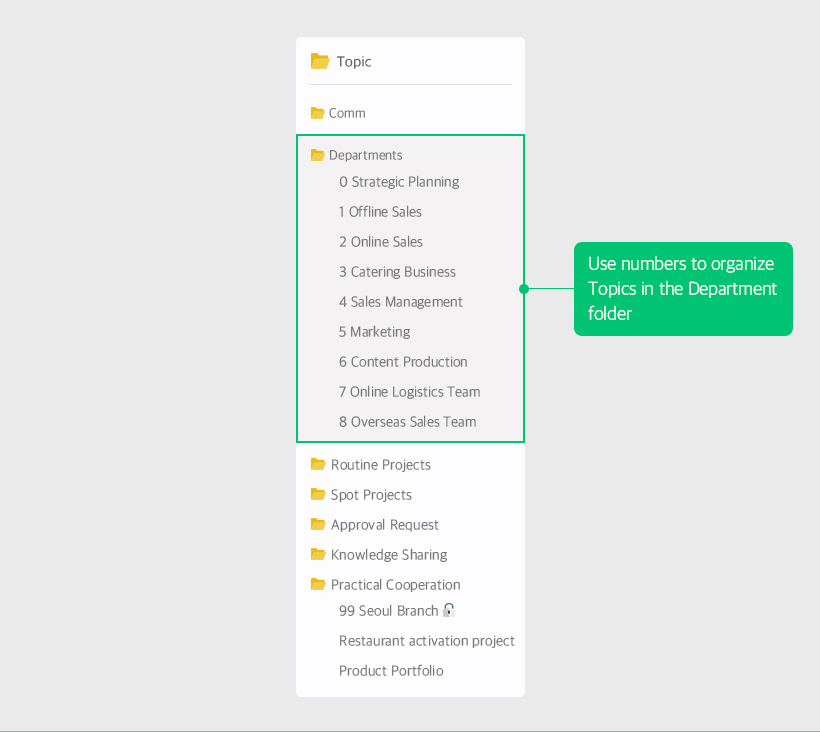The image size is (820, 732).
Task: Click the Departments folder icon
Action: tap(317, 155)
